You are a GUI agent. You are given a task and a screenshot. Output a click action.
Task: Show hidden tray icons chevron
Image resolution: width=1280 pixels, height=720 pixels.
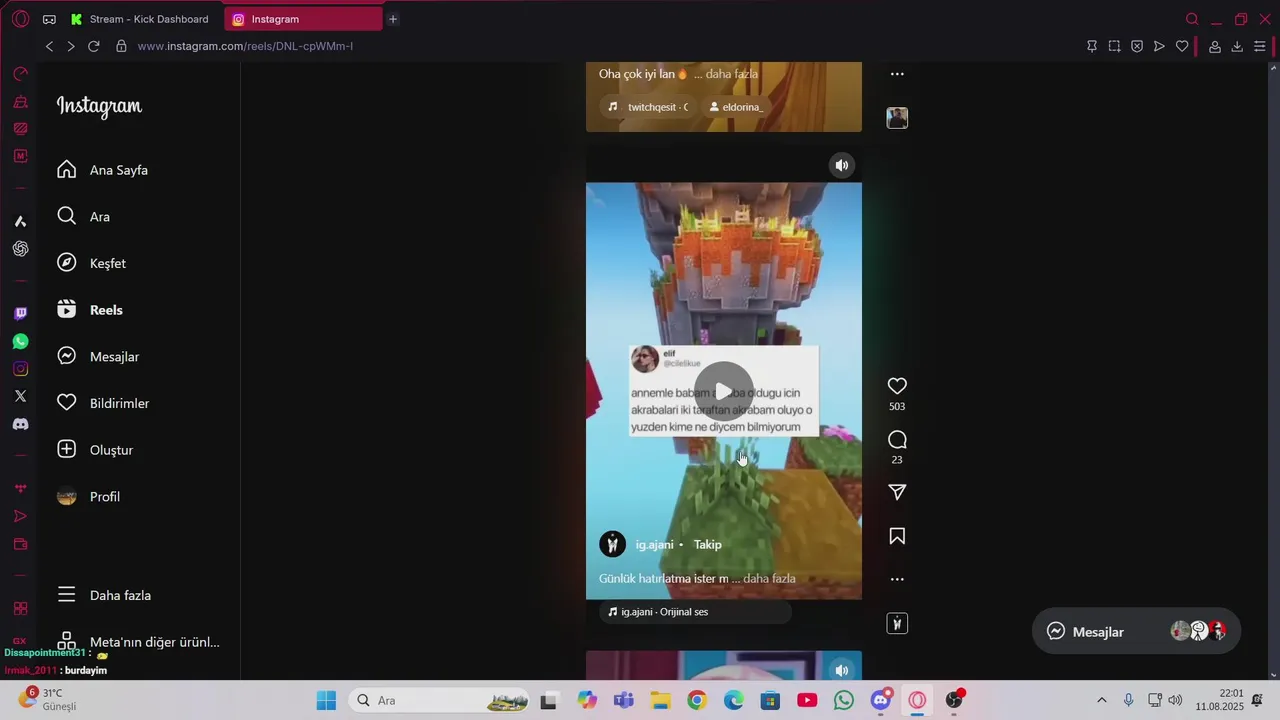[1102, 700]
